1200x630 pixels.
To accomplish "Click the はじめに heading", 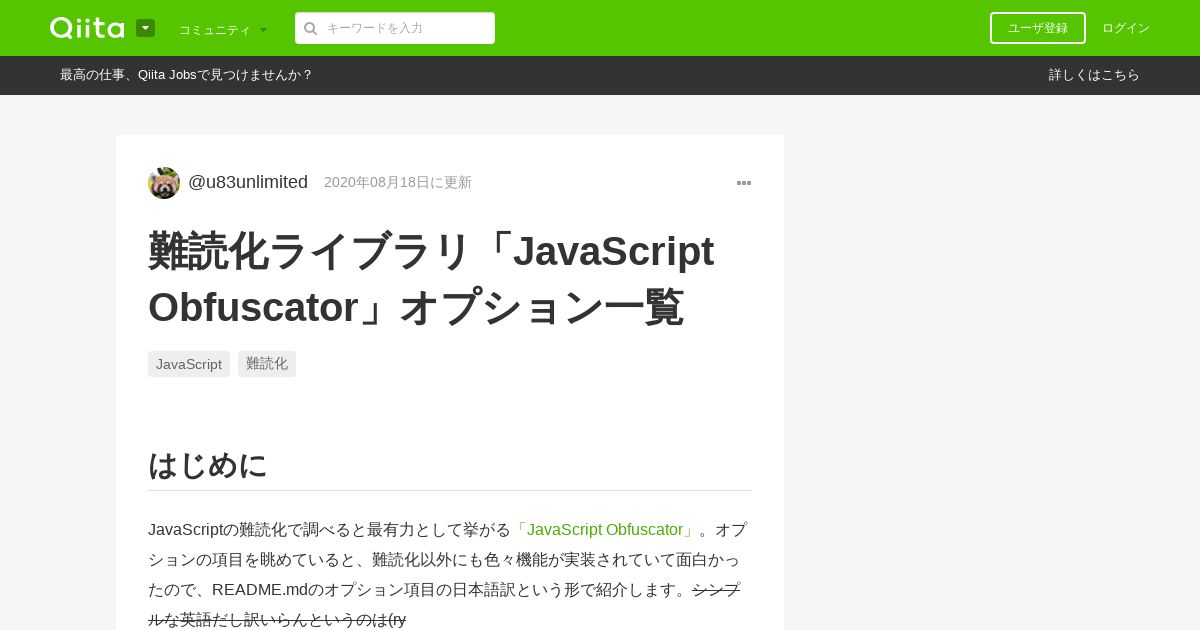I will [208, 465].
